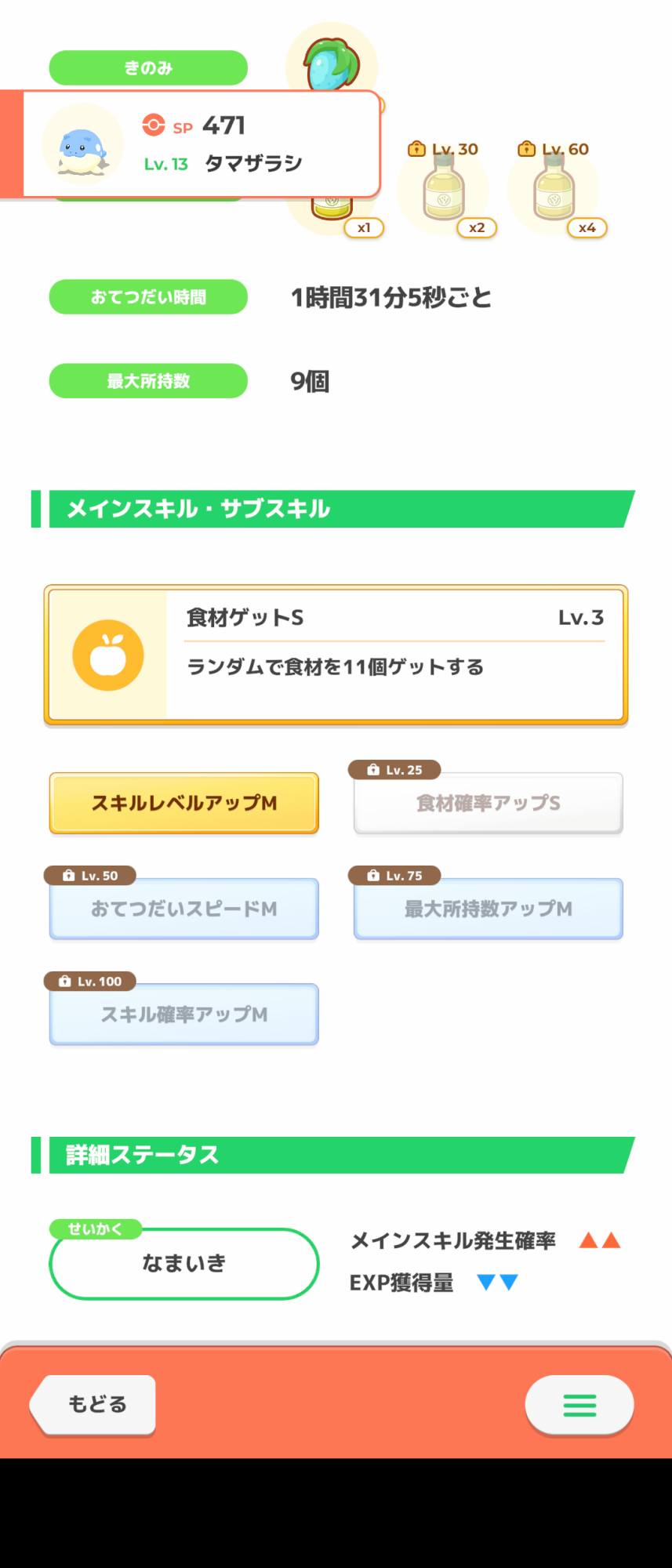
Task: Tap the Lv. 60 locked ingredient bottle
Action: tap(554, 187)
